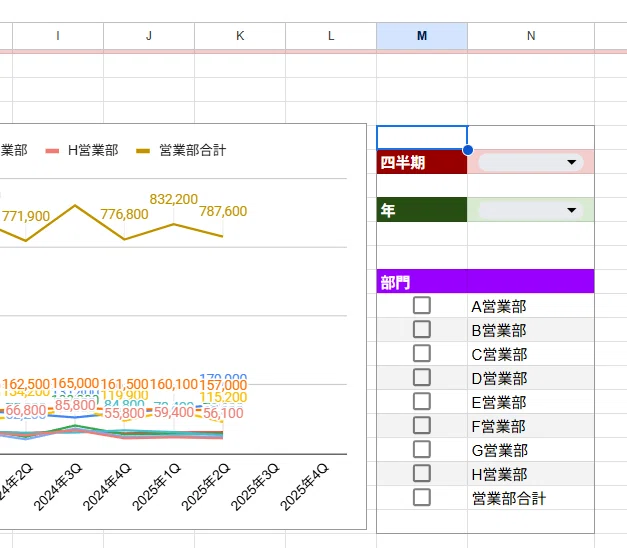
Task: Select column L header
Action: (331, 36)
